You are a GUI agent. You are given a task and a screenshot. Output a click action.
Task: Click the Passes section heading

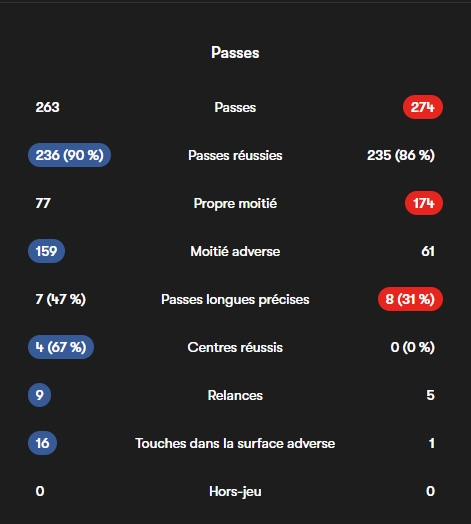(x=235, y=53)
